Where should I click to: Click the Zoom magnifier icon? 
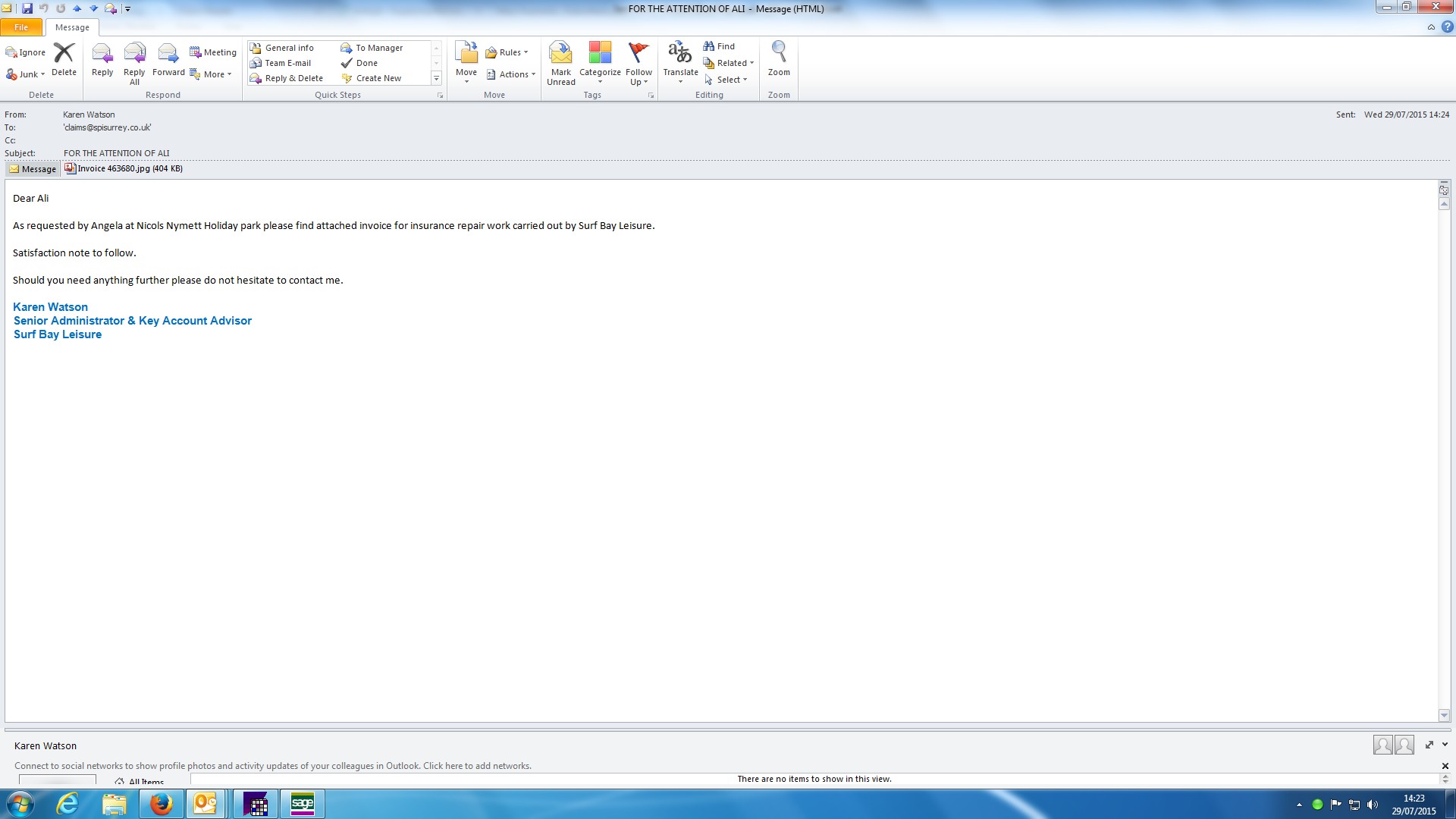[779, 52]
